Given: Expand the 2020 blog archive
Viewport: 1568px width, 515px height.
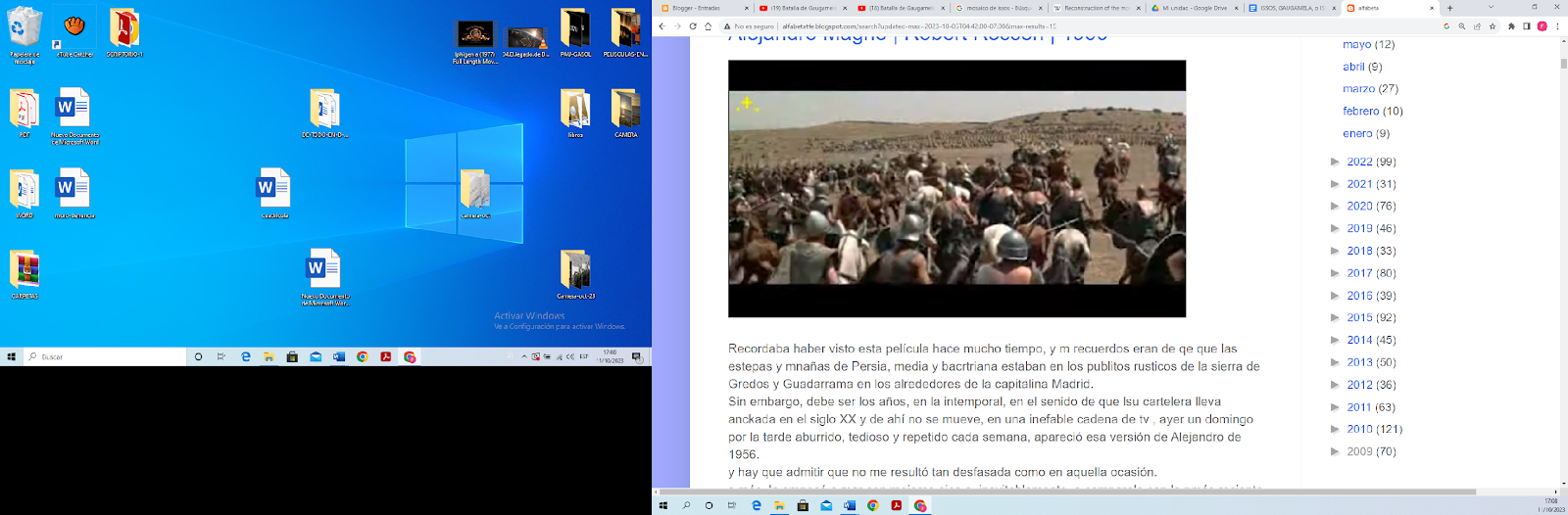Looking at the screenshot, I should coord(1335,206).
